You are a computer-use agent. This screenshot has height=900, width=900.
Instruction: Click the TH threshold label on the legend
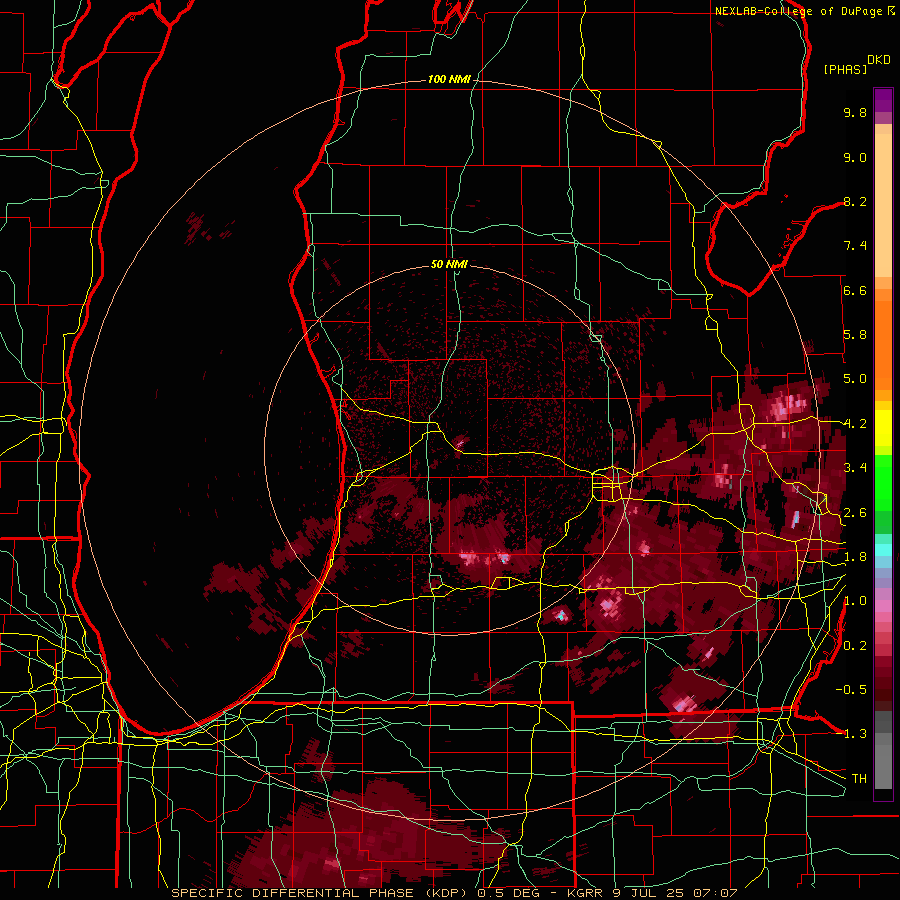pos(859,779)
